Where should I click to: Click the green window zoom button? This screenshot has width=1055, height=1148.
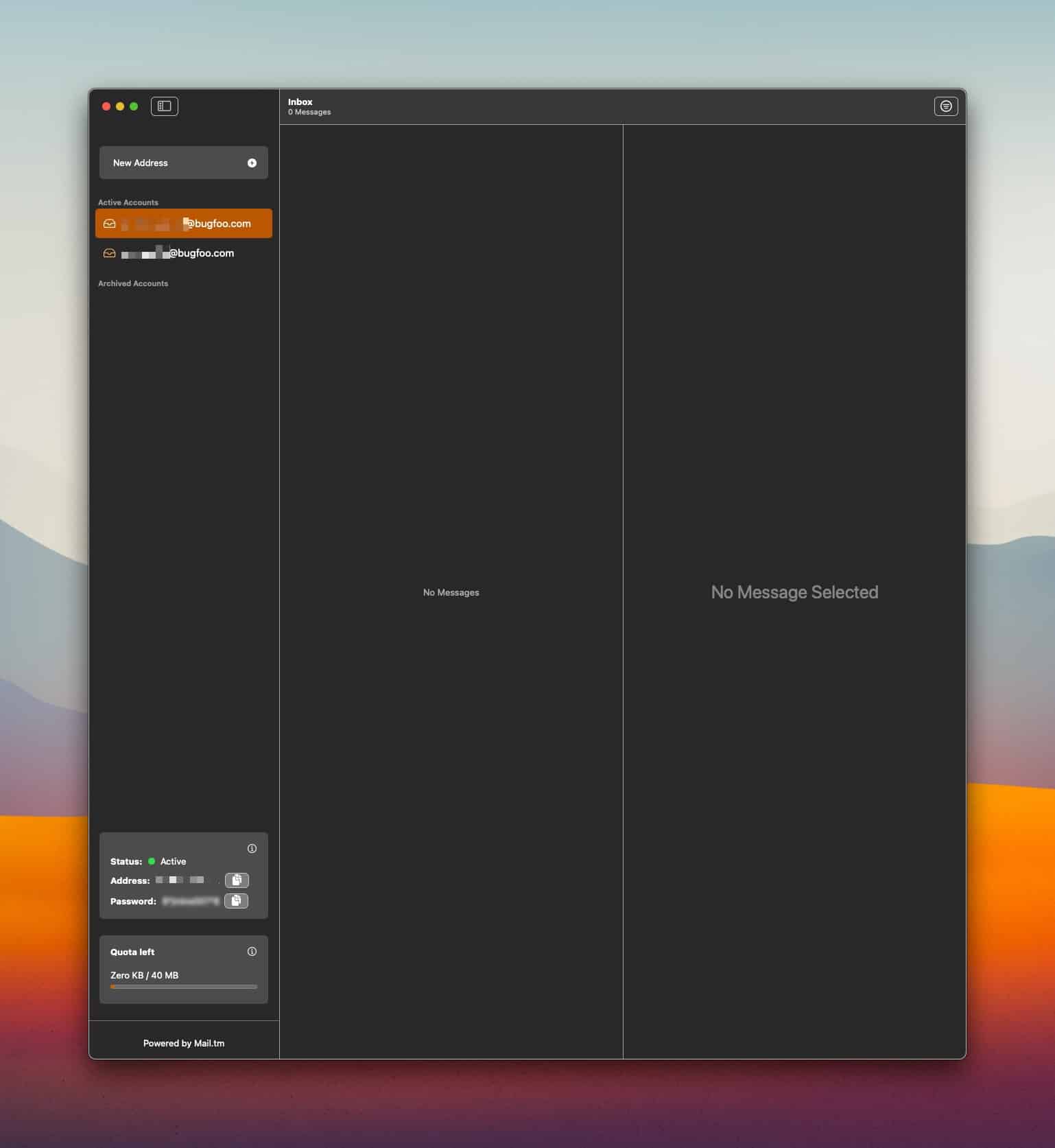pyautogui.click(x=134, y=106)
